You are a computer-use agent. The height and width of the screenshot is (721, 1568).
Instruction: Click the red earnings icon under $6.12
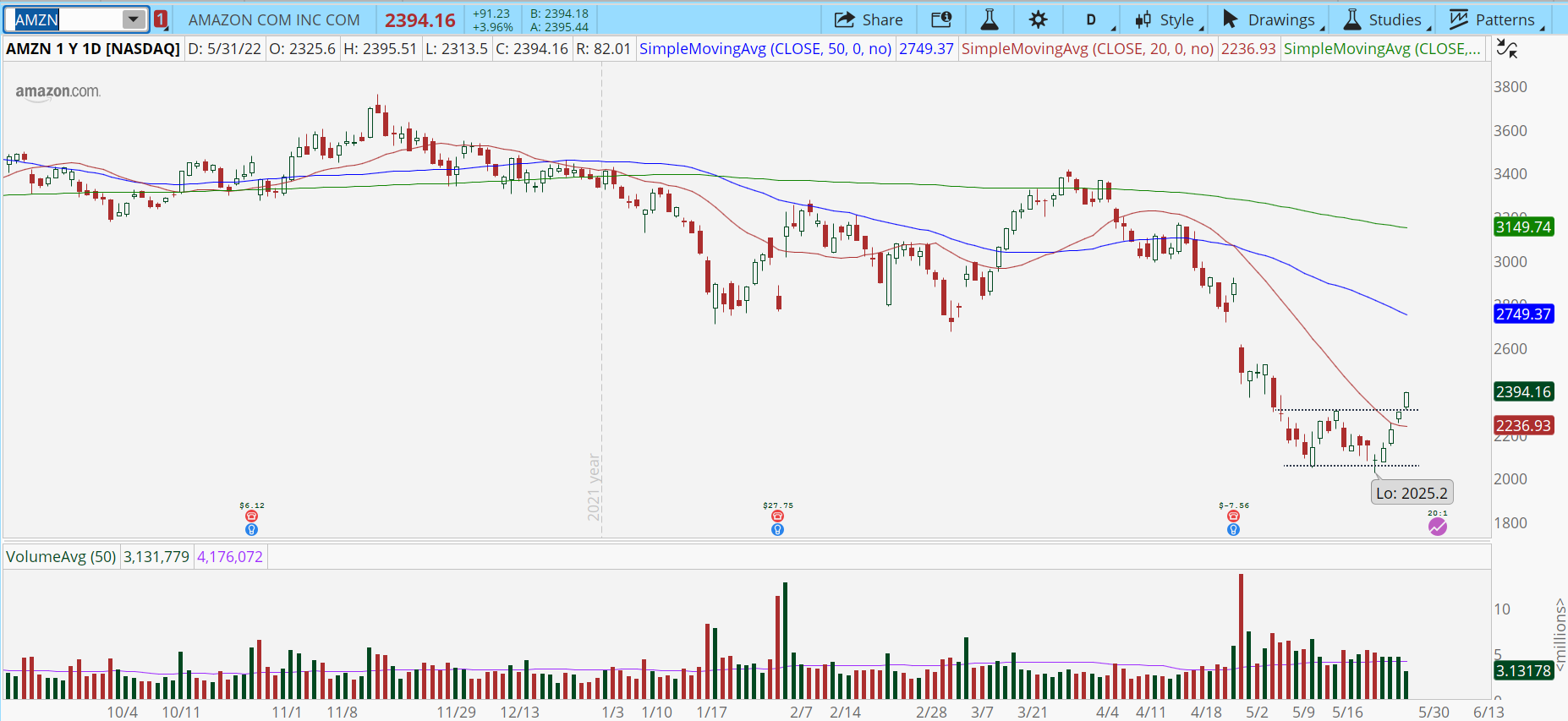pyautogui.click(x=251, y=516)
